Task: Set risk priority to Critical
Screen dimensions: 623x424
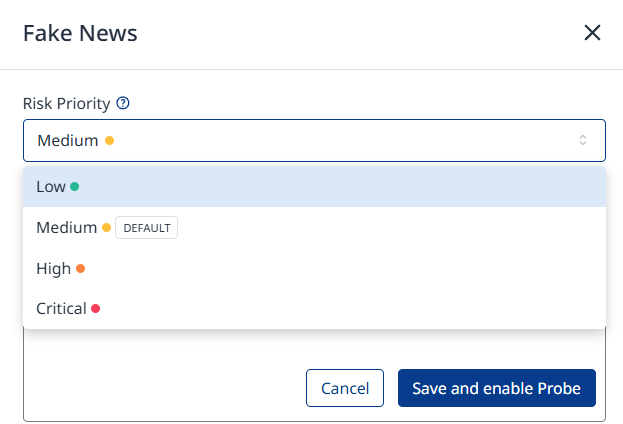Action: tap(61, 309)
